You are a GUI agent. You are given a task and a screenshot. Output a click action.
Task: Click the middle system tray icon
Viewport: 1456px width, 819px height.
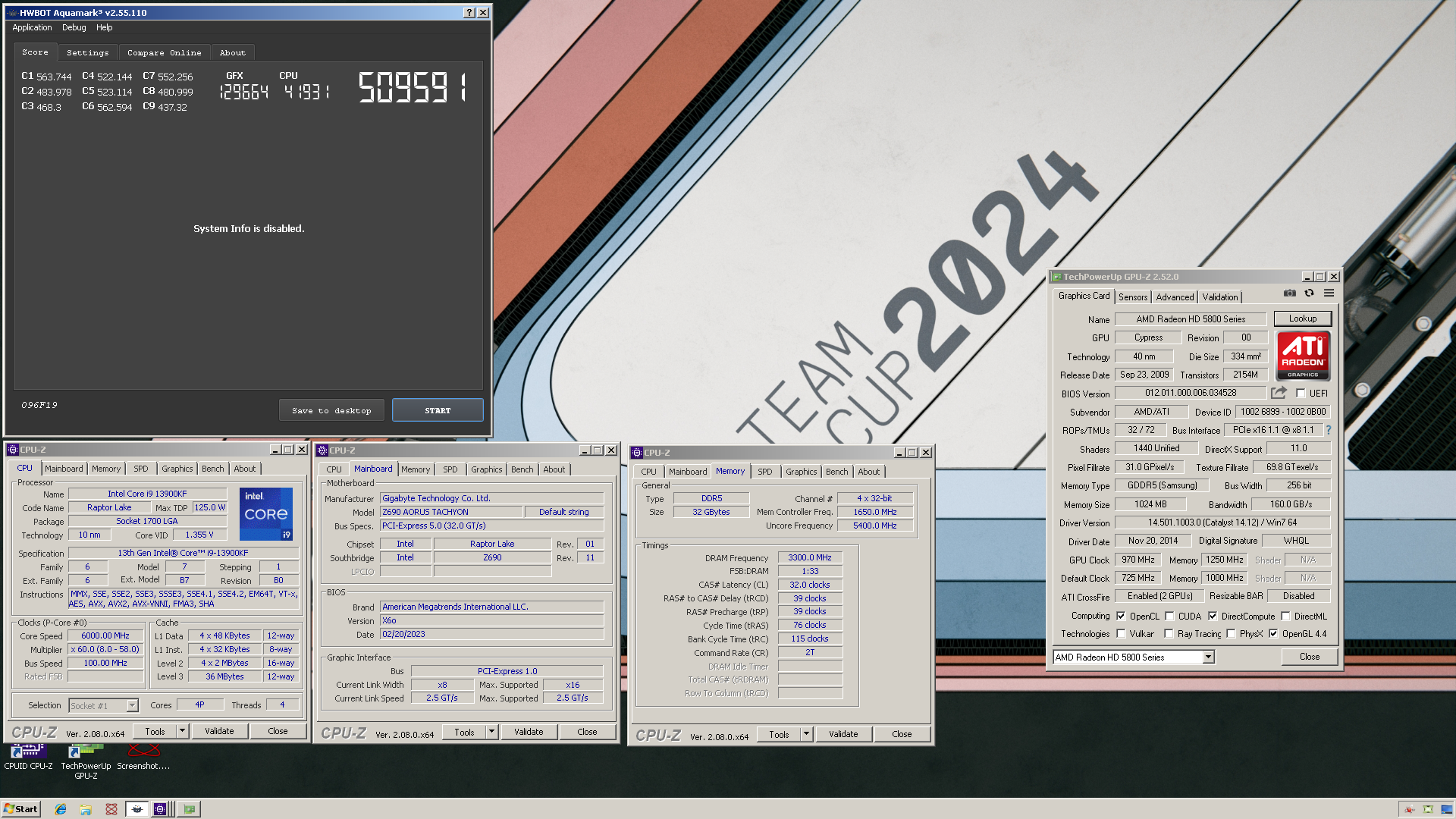[x=1428, y=809]
